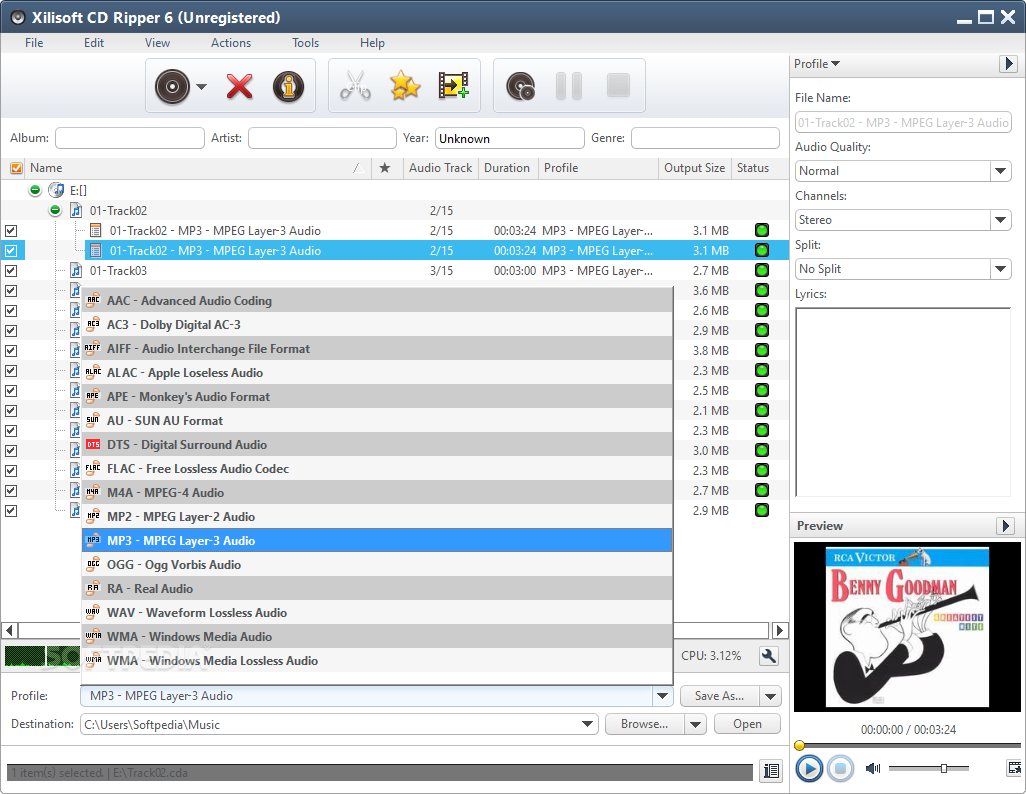
Task: Open the Edit menu
Action: pos(94,43)
